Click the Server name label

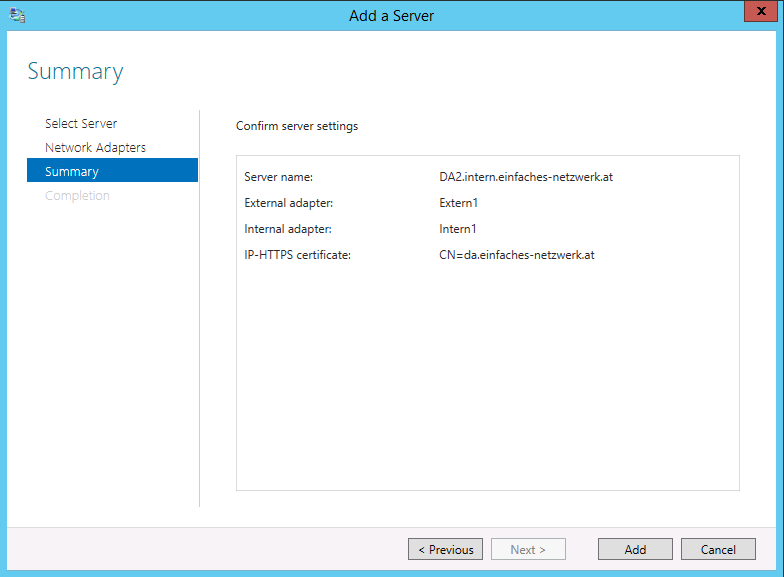pos(278,177)
